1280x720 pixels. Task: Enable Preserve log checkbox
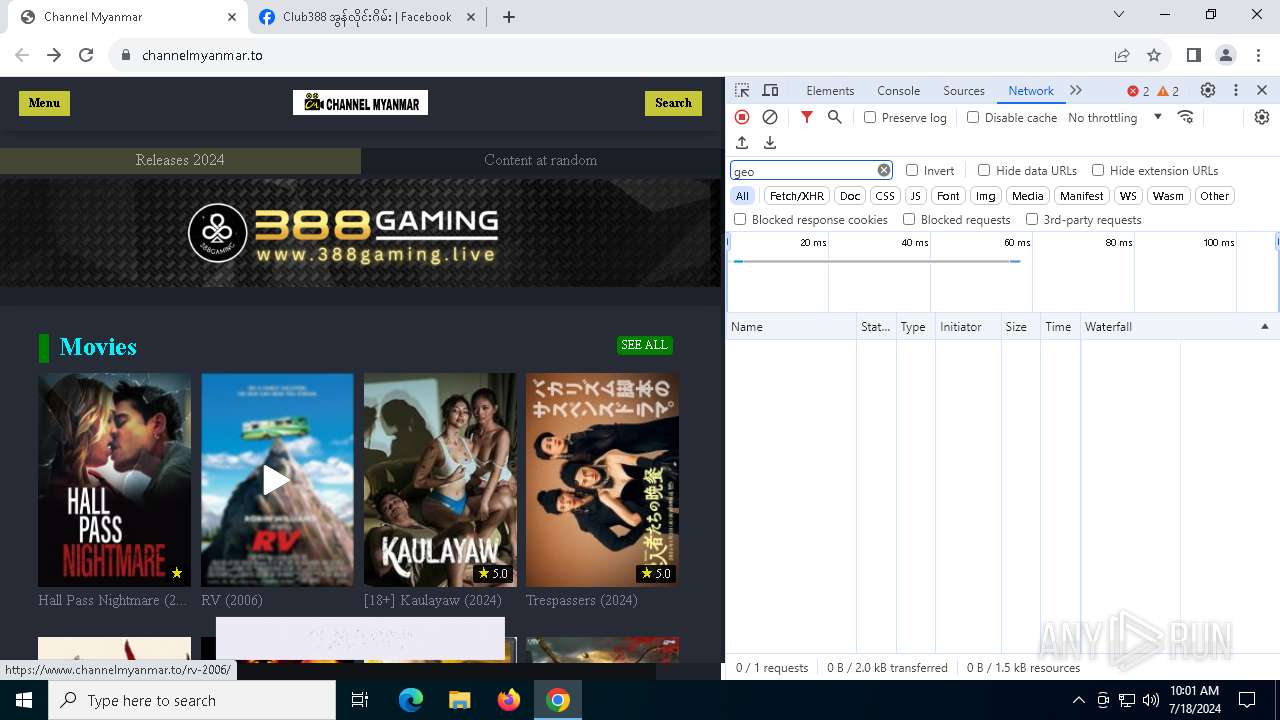pyautogui.click(x=870, y=117)
